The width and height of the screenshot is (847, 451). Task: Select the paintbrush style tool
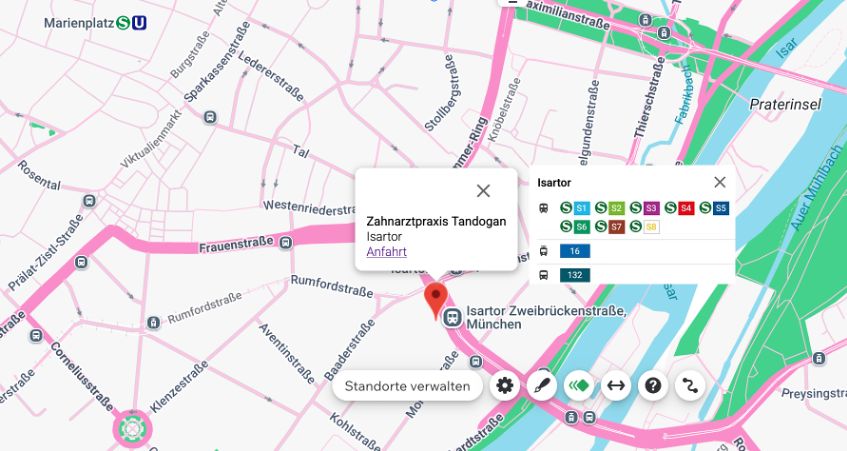(542, 386)
